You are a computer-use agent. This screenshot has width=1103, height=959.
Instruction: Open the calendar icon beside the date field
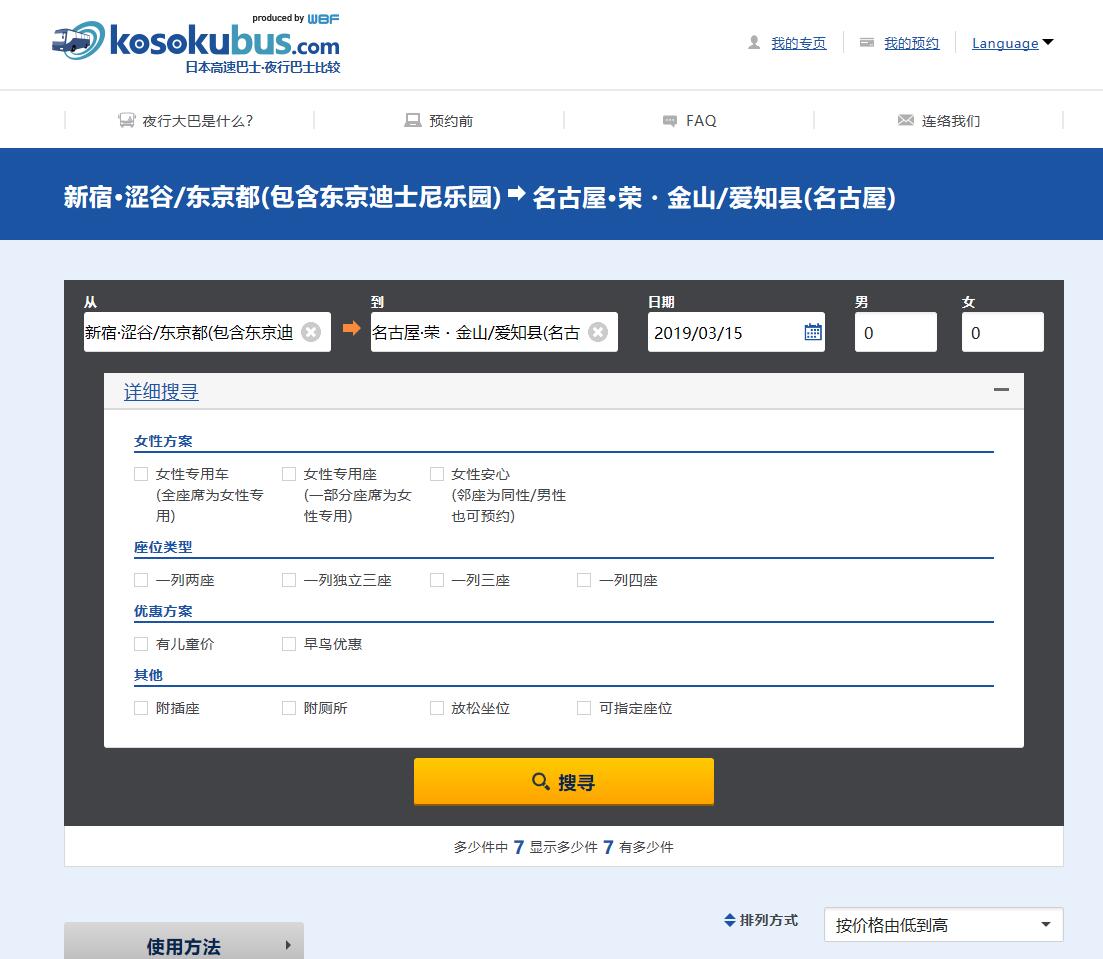[812, 332]
